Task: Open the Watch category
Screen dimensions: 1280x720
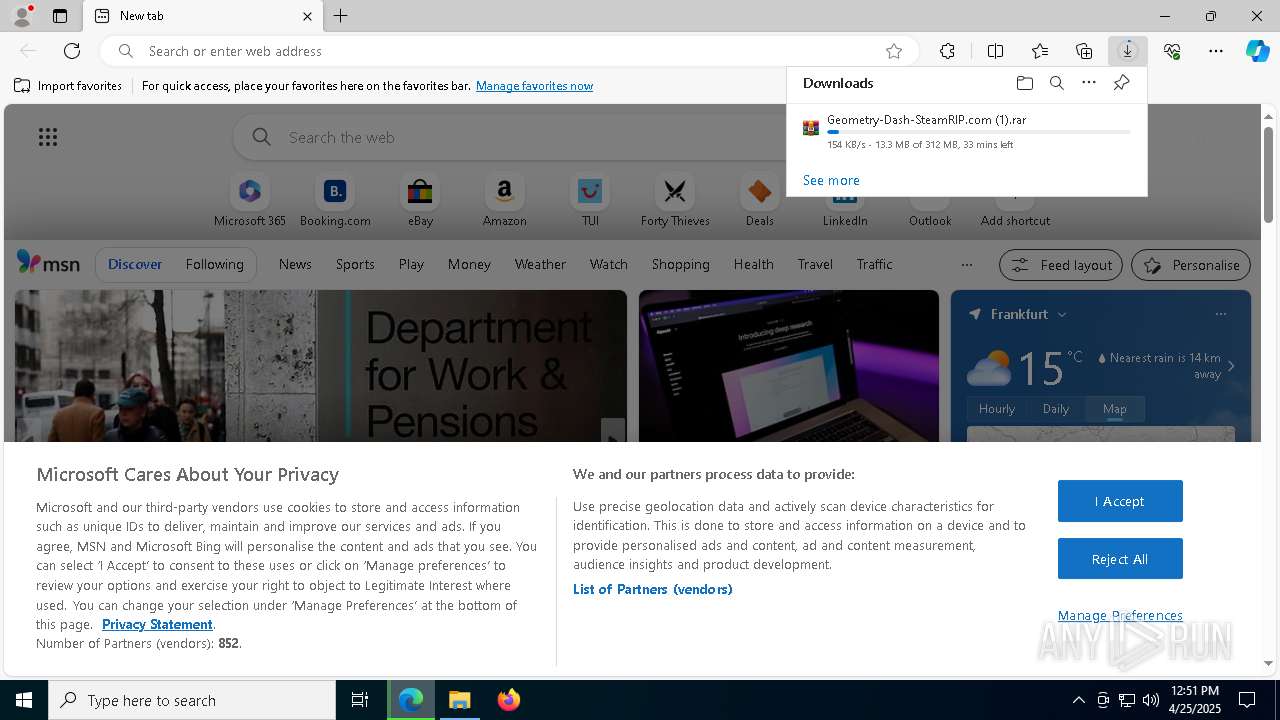Action: [609, 264]
